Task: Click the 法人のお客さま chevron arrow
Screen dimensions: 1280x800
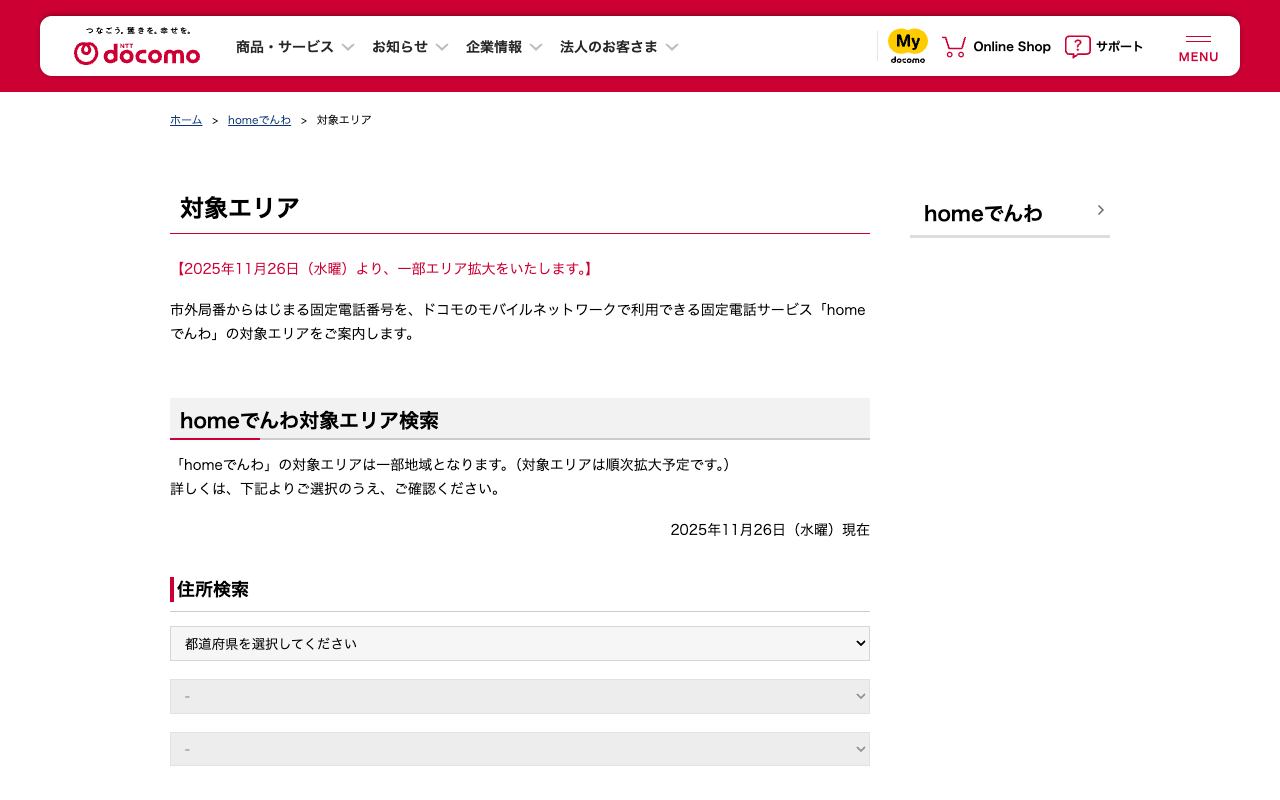Action: click(672, 47)
